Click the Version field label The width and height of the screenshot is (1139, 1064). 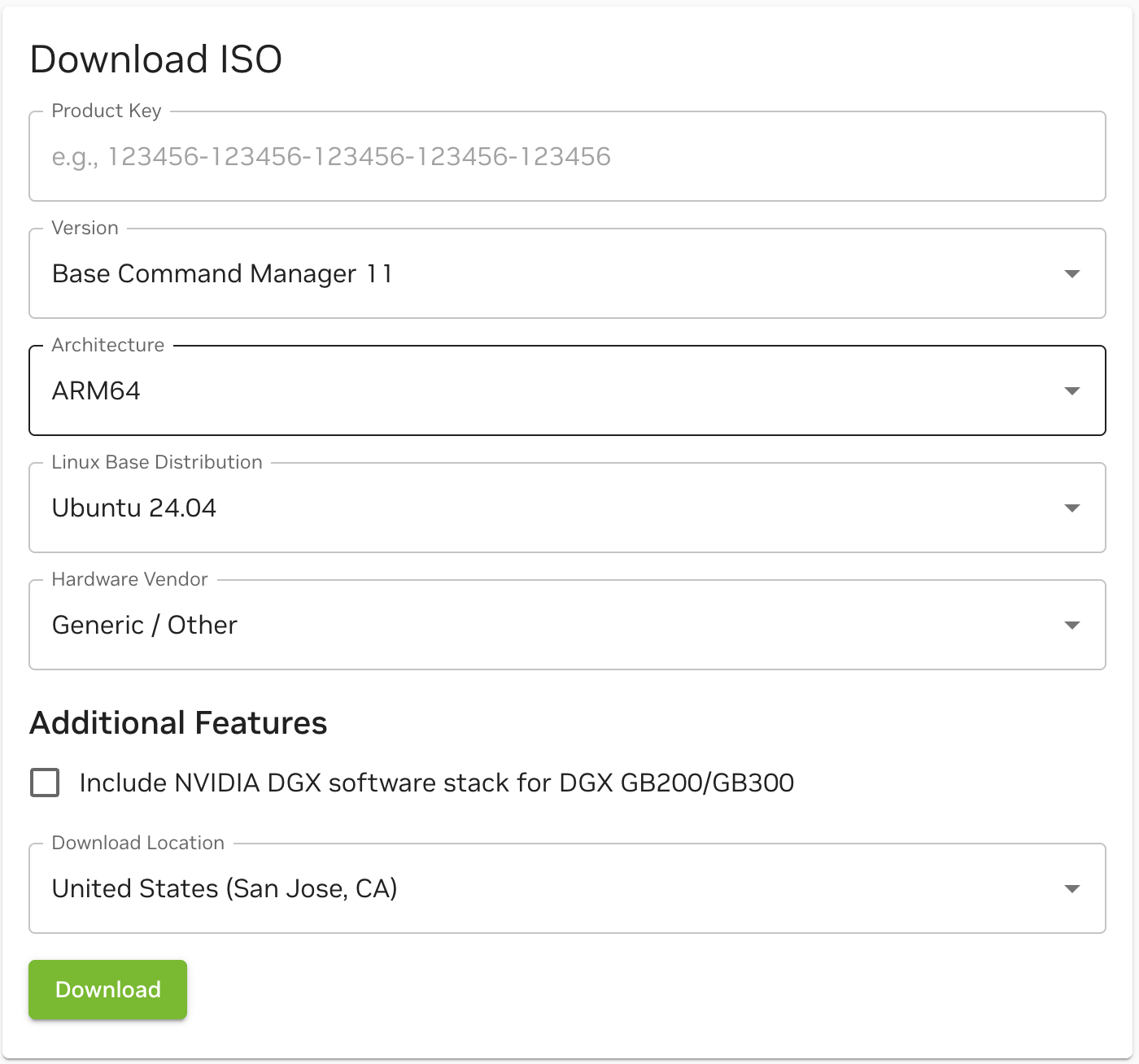(85, 228)
